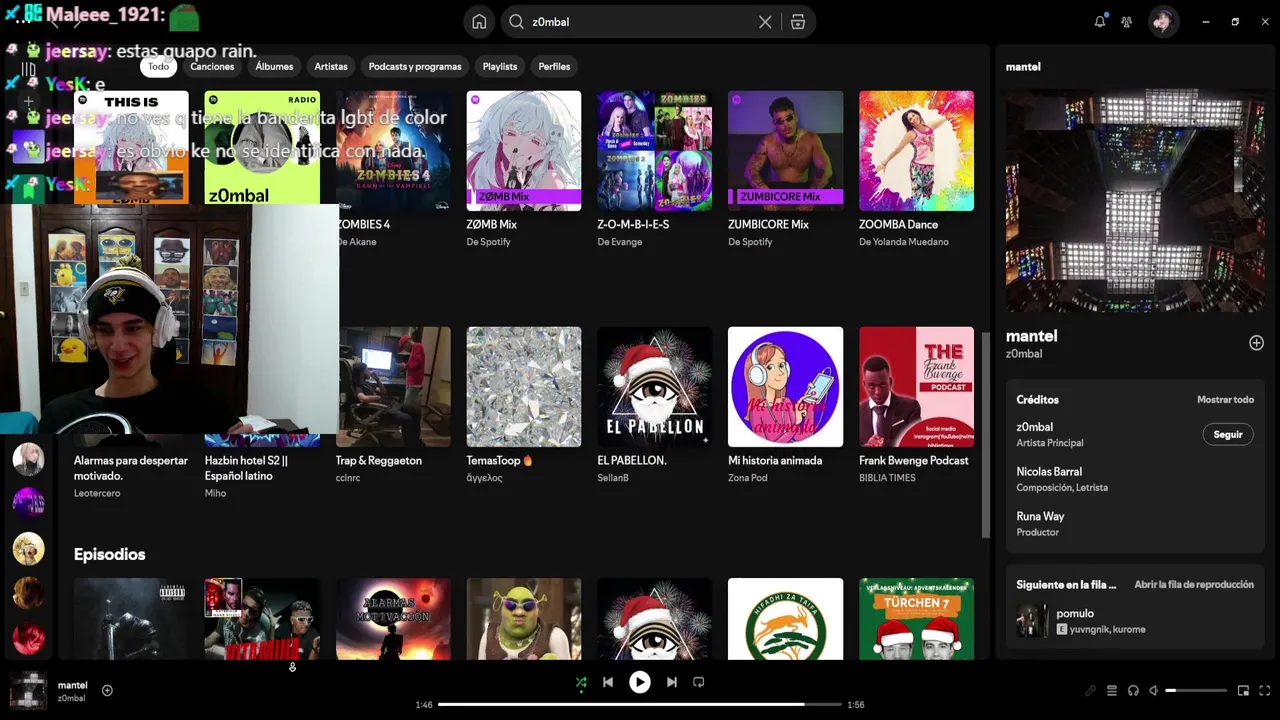
Task: Open TÜRCHEN 7 episode thumbnail
Action: tap(916, 619)
